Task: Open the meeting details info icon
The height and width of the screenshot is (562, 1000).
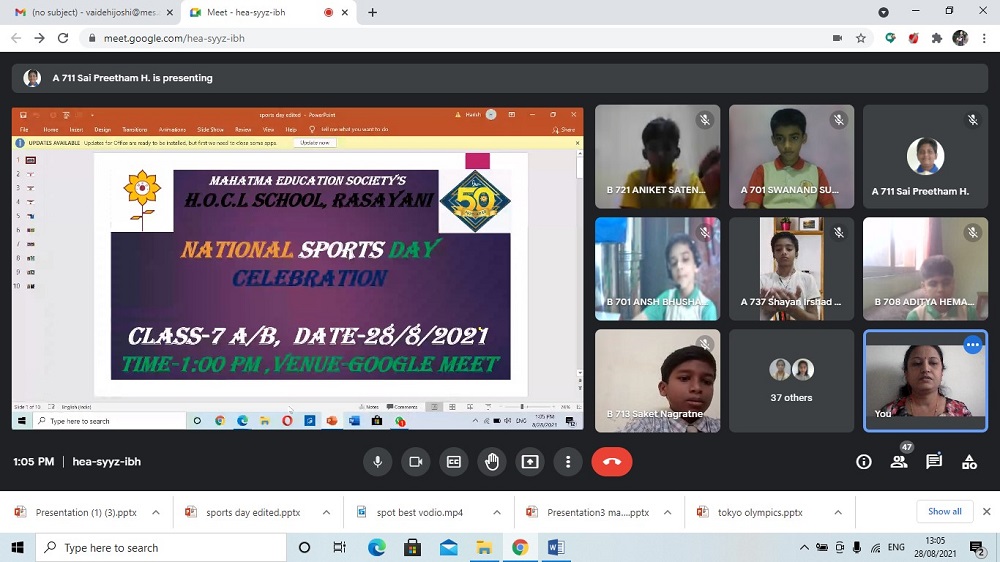Action: click(864, 462)
